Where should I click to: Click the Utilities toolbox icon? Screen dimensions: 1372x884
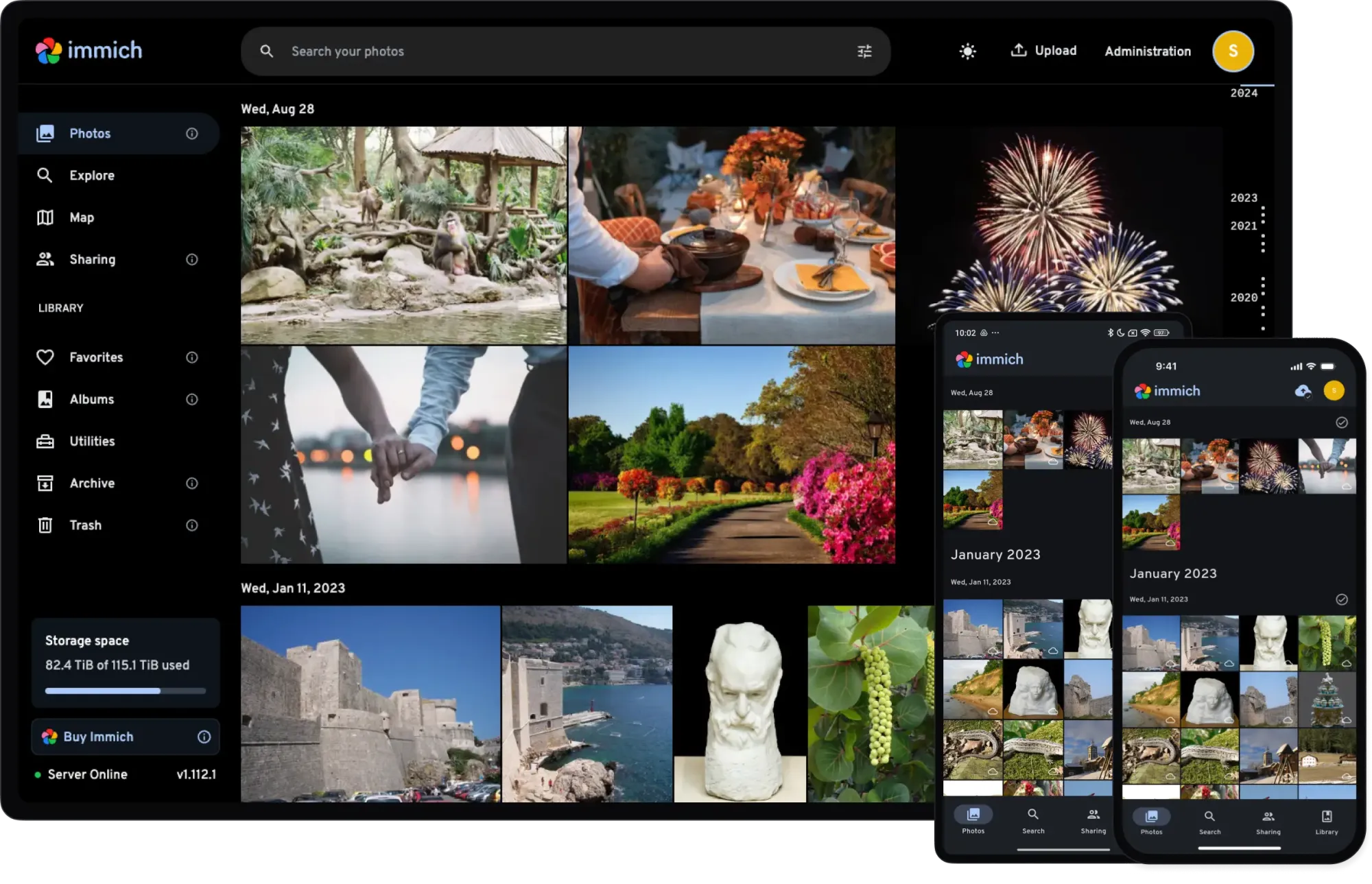tap(45, 442)
